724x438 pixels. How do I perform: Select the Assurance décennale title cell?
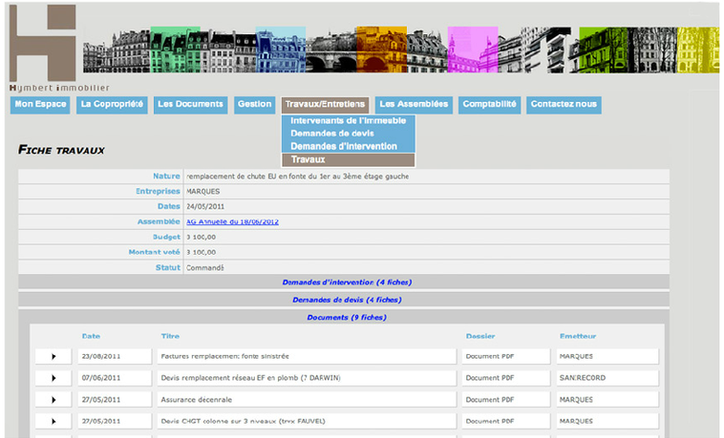tap(306, 400)
